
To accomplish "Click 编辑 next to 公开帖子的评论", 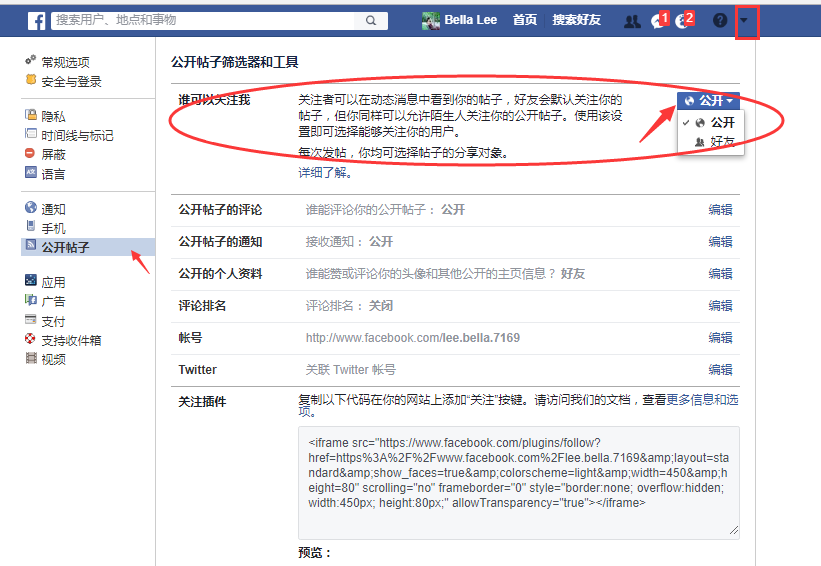I will [x=720, y=210].
